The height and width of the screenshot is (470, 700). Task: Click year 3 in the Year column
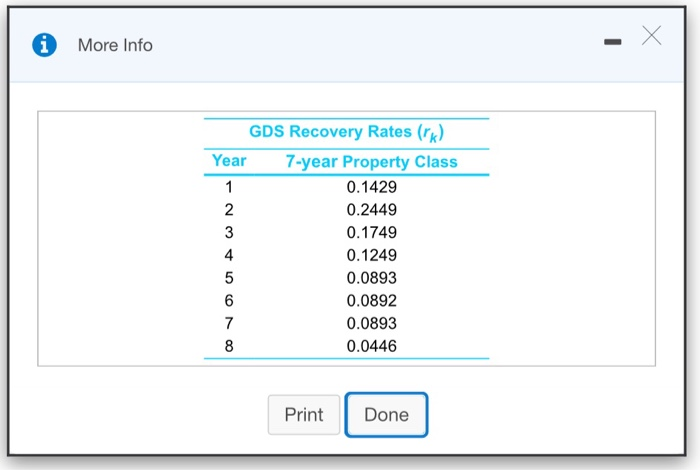point(229,232)
